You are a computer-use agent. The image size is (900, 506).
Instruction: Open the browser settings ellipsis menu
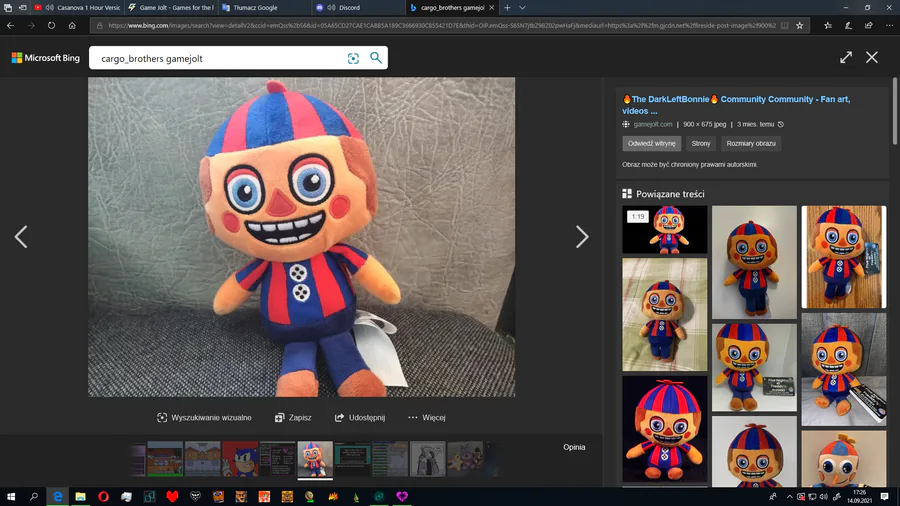pos(889,25)
